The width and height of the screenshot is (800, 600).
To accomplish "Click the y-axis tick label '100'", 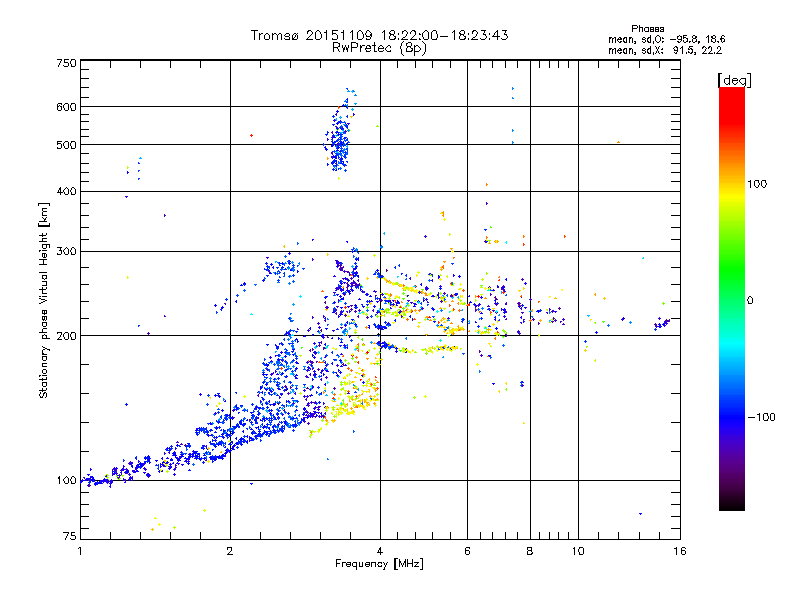I will tap(67, 481).
